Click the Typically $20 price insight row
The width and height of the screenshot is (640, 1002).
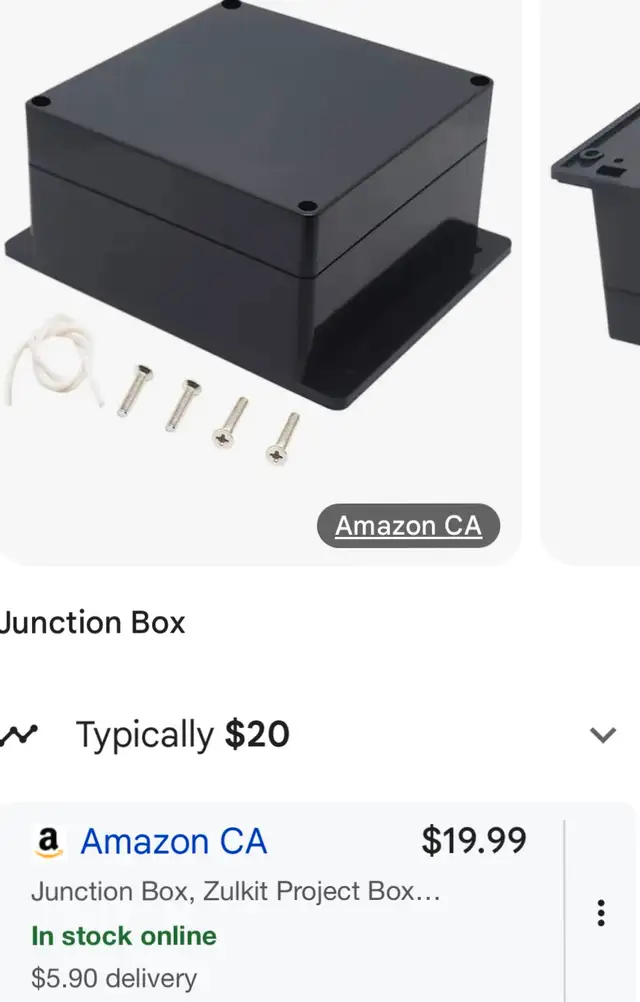click(x=309, y=735)
